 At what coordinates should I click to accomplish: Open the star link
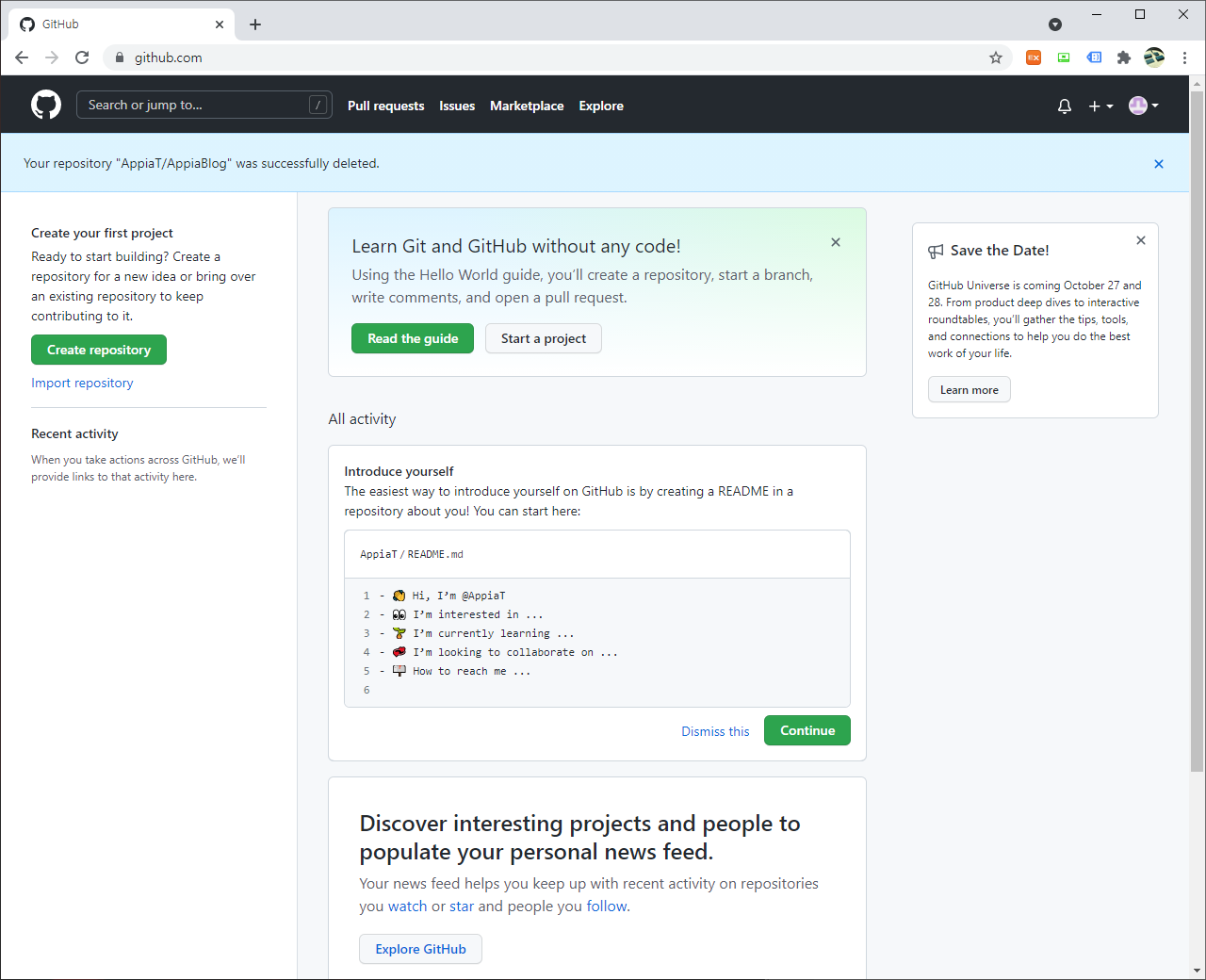[x=462, y=906]
